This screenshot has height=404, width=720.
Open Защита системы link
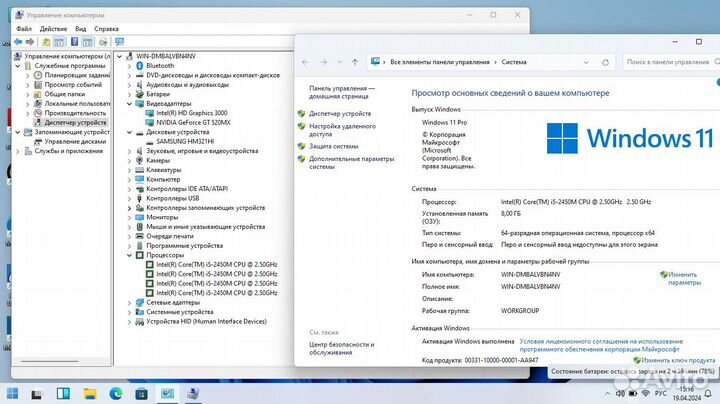coord(333,146)
